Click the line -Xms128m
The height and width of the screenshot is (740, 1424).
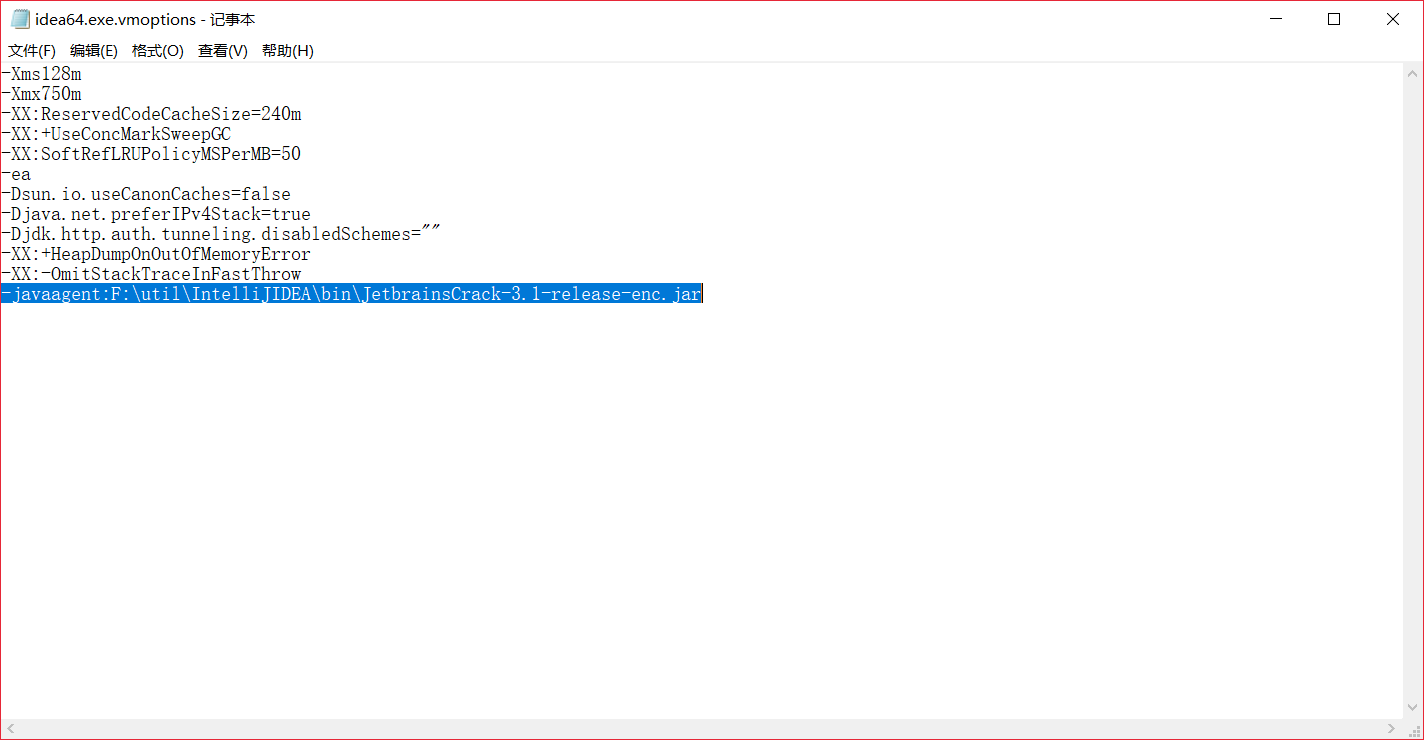pos(42,74)
